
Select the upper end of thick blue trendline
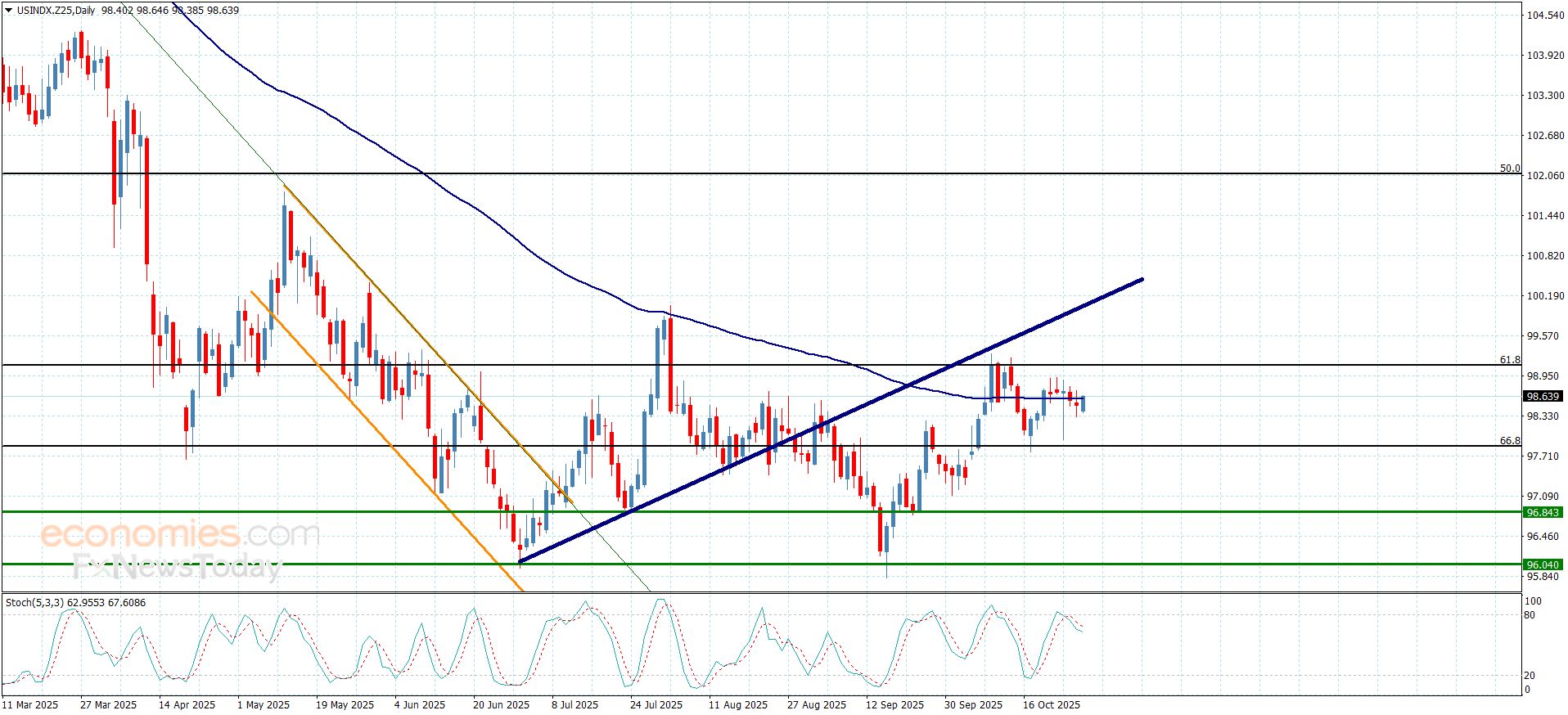[1141, 280]
